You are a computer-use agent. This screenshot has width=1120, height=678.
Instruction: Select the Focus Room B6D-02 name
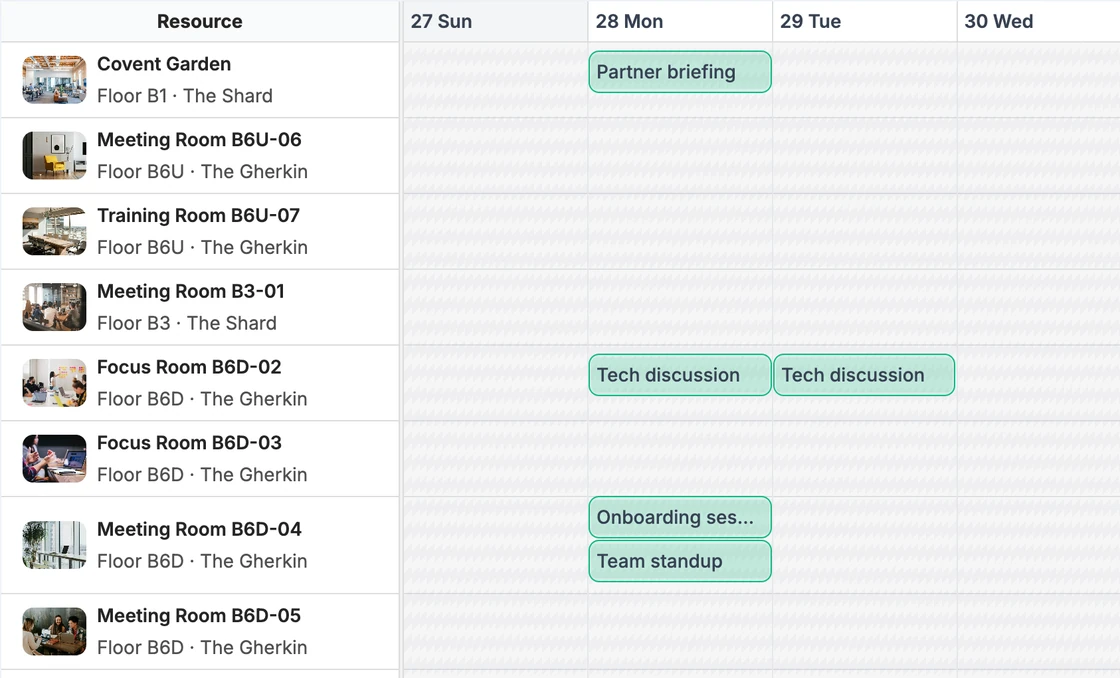pos(189,367)
